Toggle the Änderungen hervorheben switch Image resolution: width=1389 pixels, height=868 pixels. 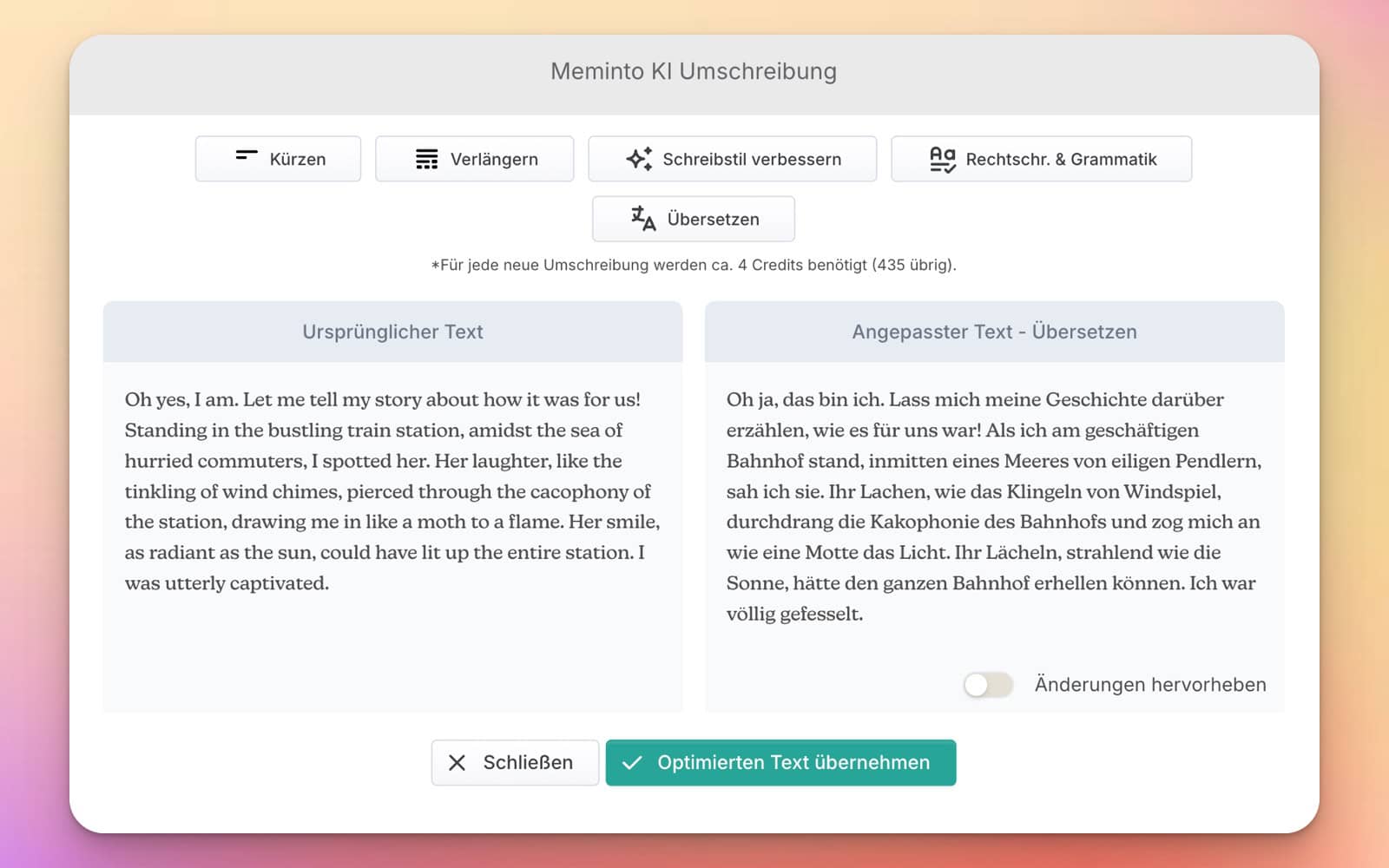click(988, 685)
